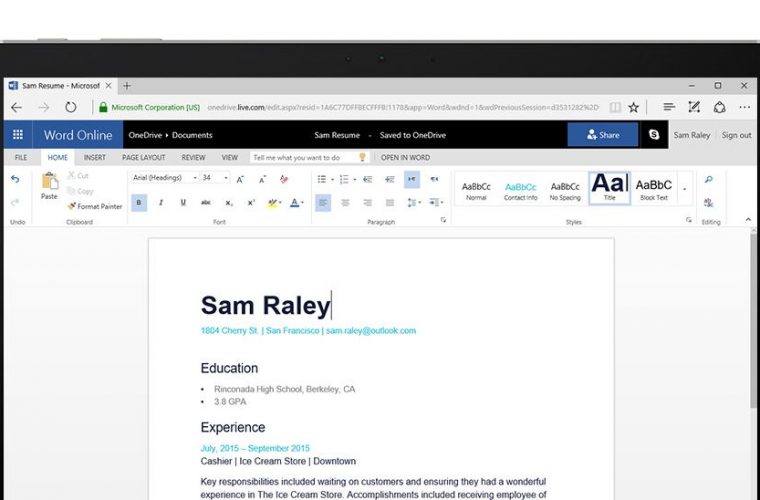The width and height of the screenshot is (760, 500).
Task: Toggle Strikethrough formatting
Action: click(206, 203)
